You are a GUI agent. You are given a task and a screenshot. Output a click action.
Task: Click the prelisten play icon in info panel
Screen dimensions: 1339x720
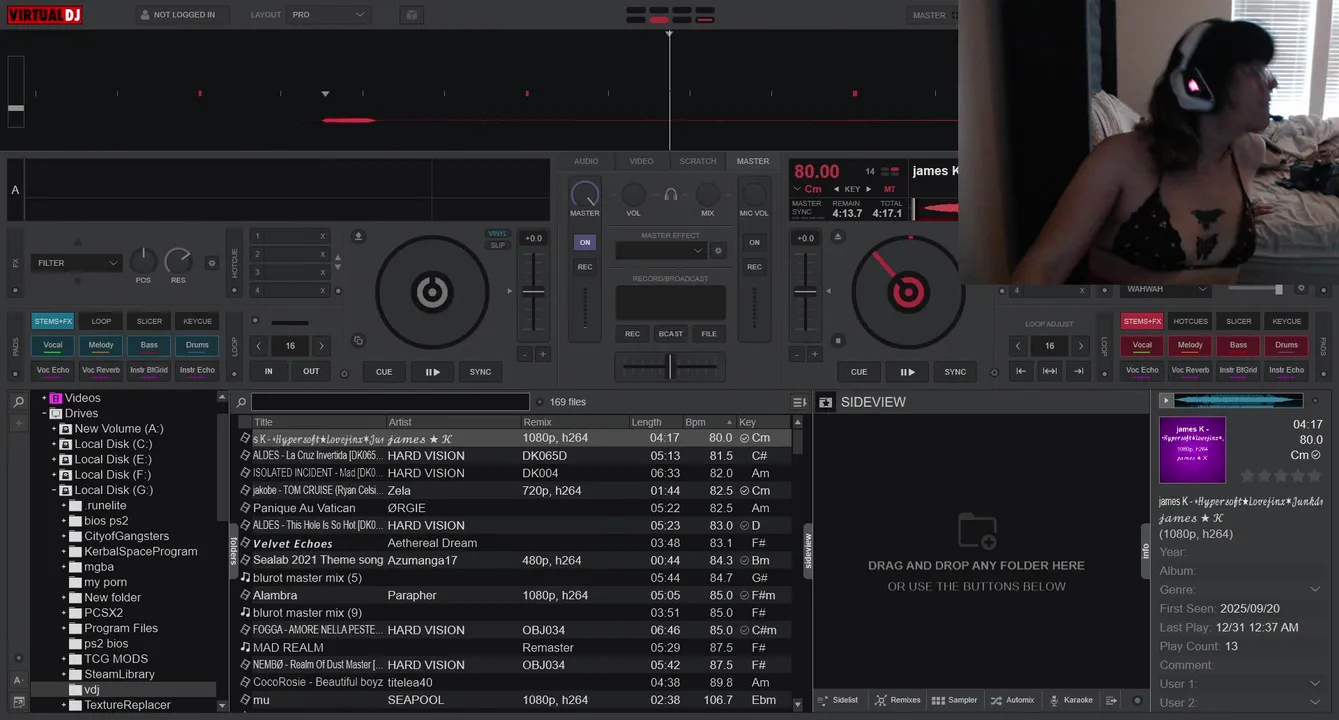(x=1165, y=401)
